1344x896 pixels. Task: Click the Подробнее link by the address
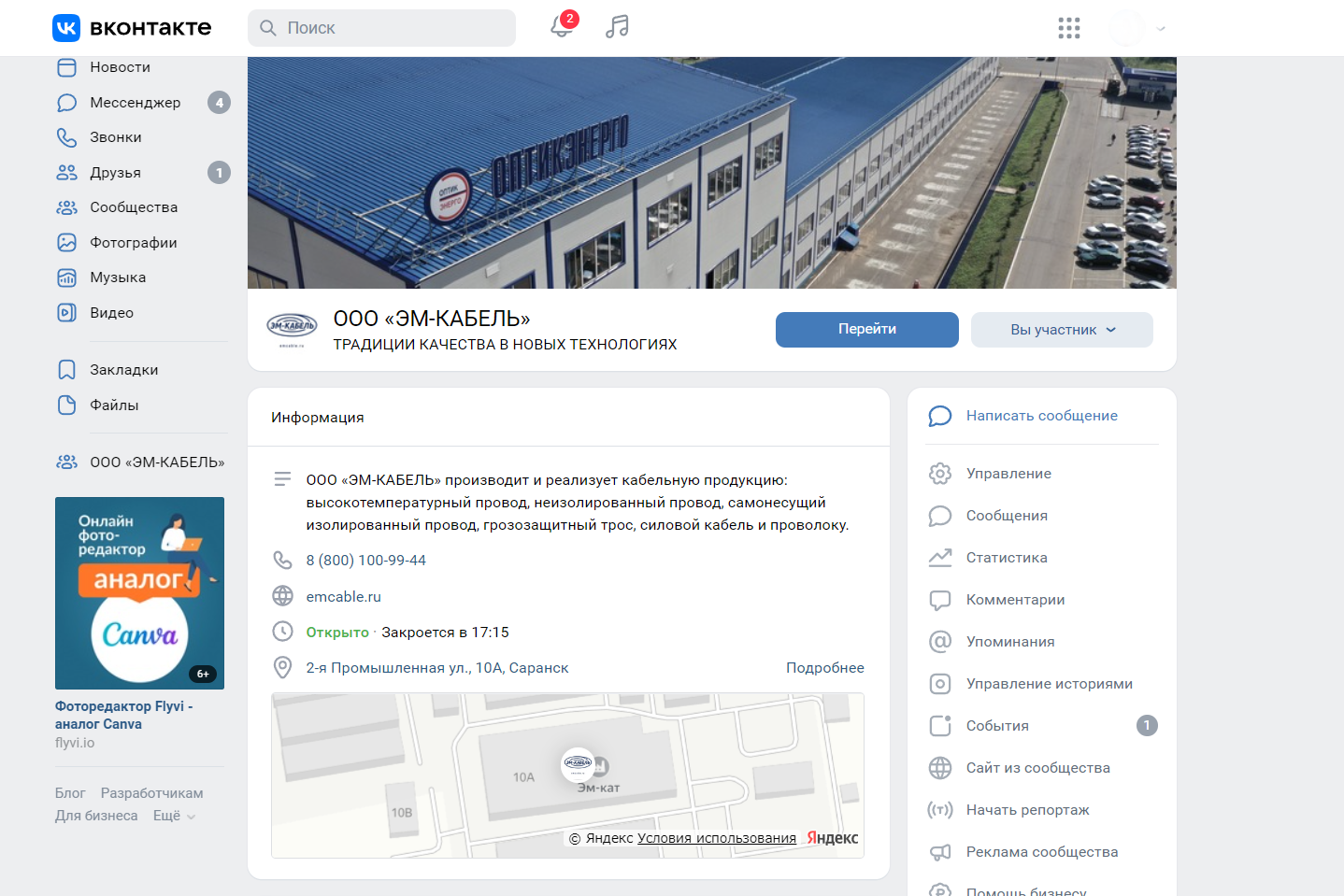coord(825,668)
